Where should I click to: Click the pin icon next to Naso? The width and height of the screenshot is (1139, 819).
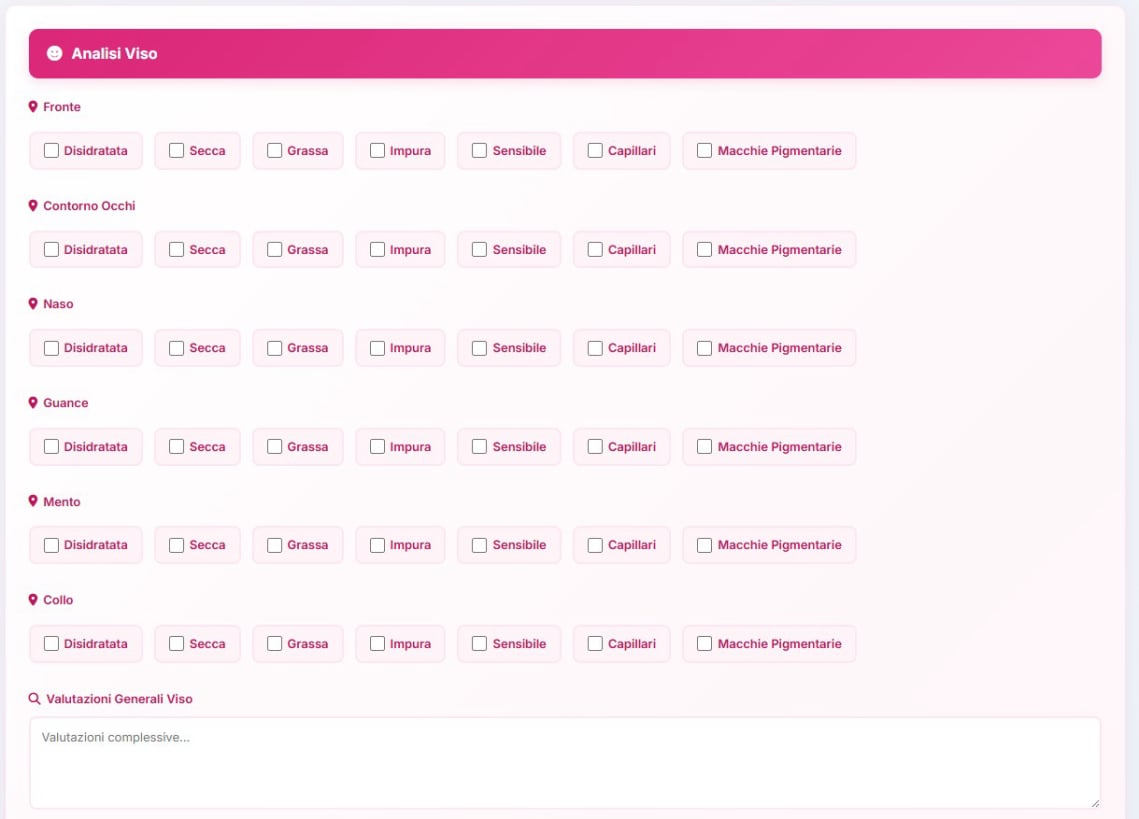(x=33, y=304)
